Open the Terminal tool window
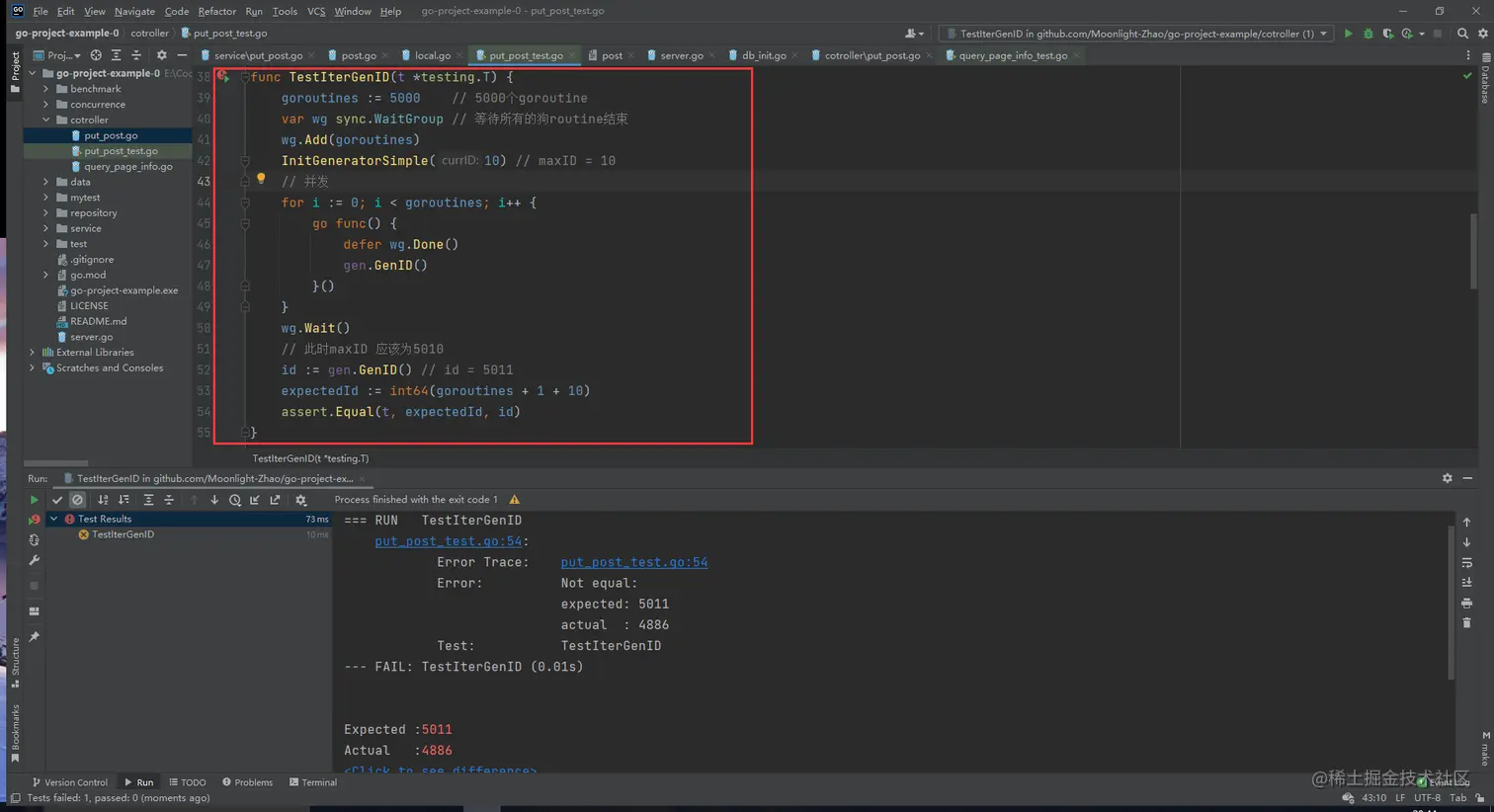1494x812 pixels. pos(313,782)
